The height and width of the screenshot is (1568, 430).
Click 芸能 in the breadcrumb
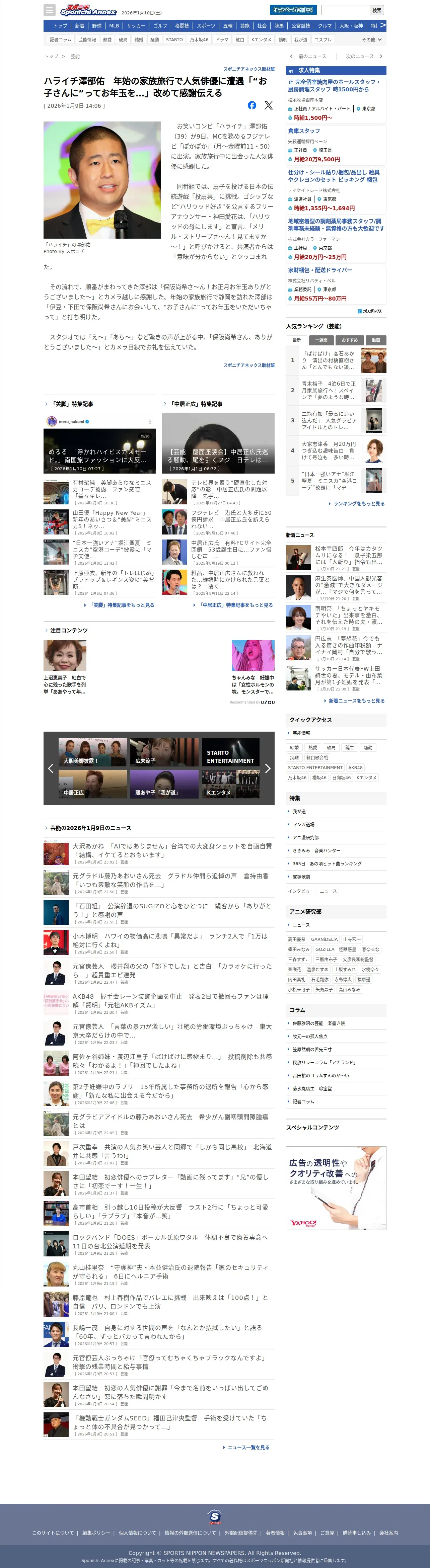click(x=75, y=56)
